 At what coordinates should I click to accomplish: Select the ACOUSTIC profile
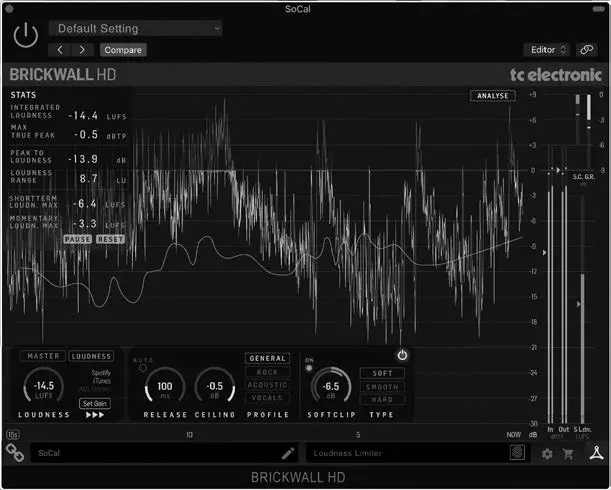point(267,385)
